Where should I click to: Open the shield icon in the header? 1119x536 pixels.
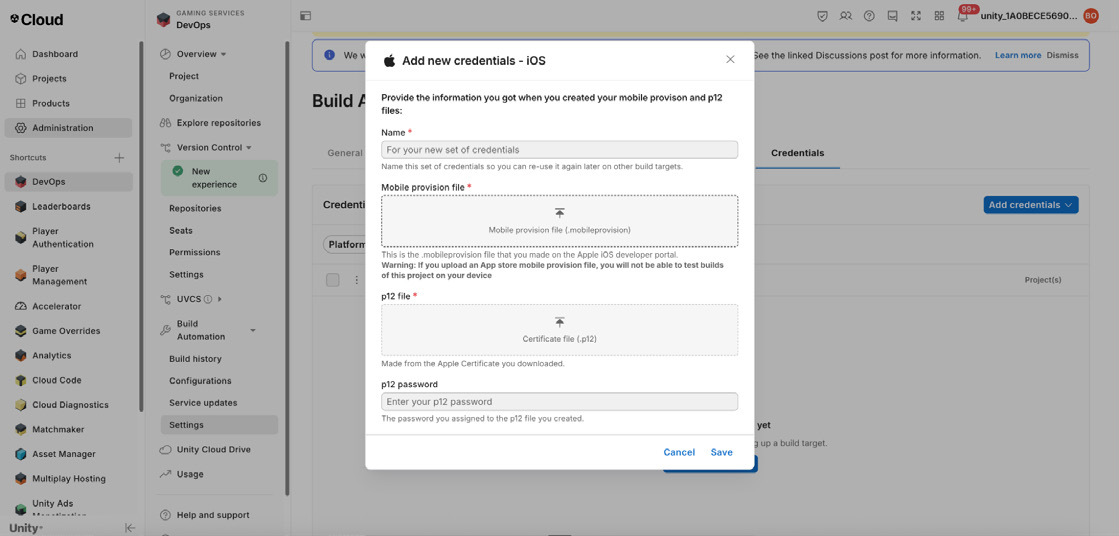[x=822, y=16]
